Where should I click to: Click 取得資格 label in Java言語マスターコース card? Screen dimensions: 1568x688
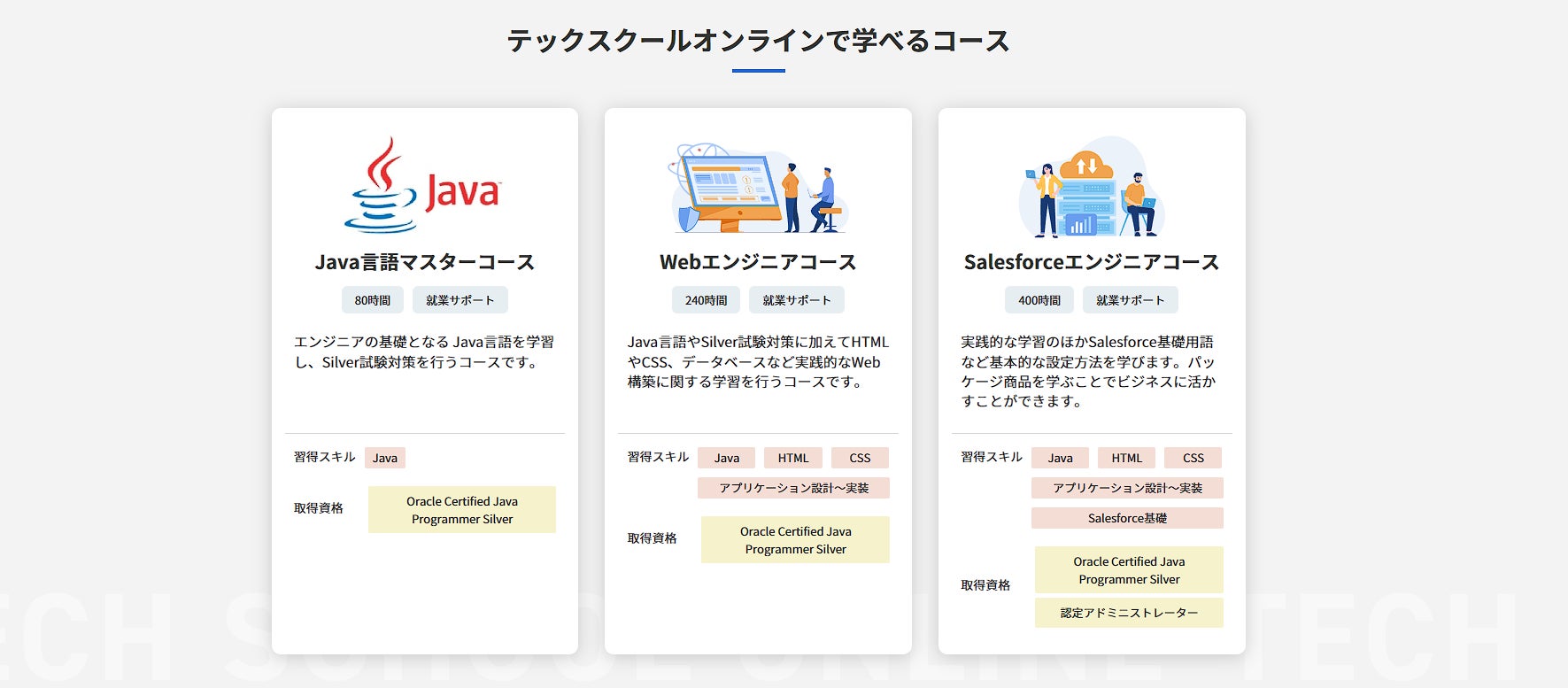tap(319, 508)
